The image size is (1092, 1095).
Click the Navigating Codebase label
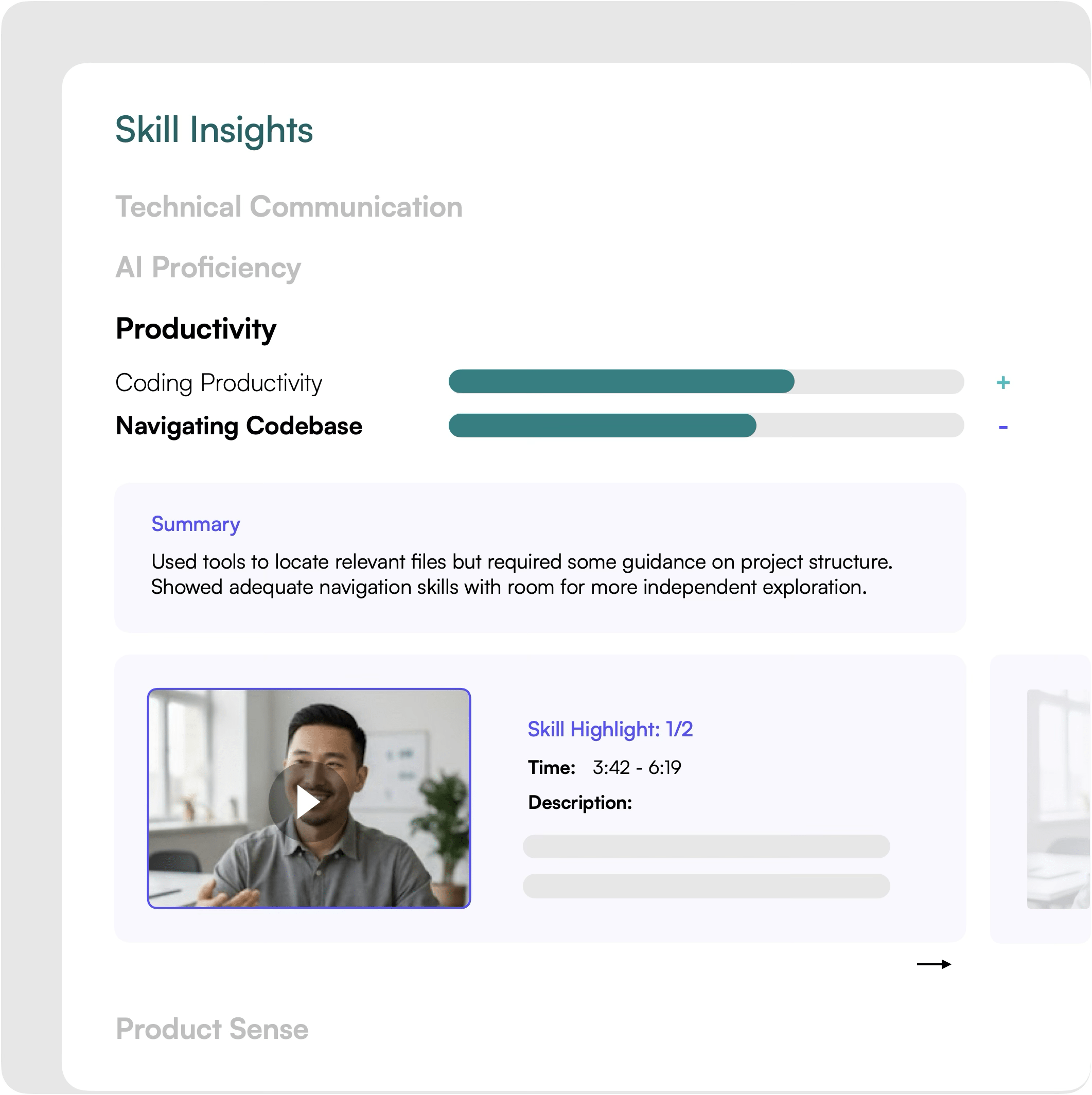pos(239,426)
